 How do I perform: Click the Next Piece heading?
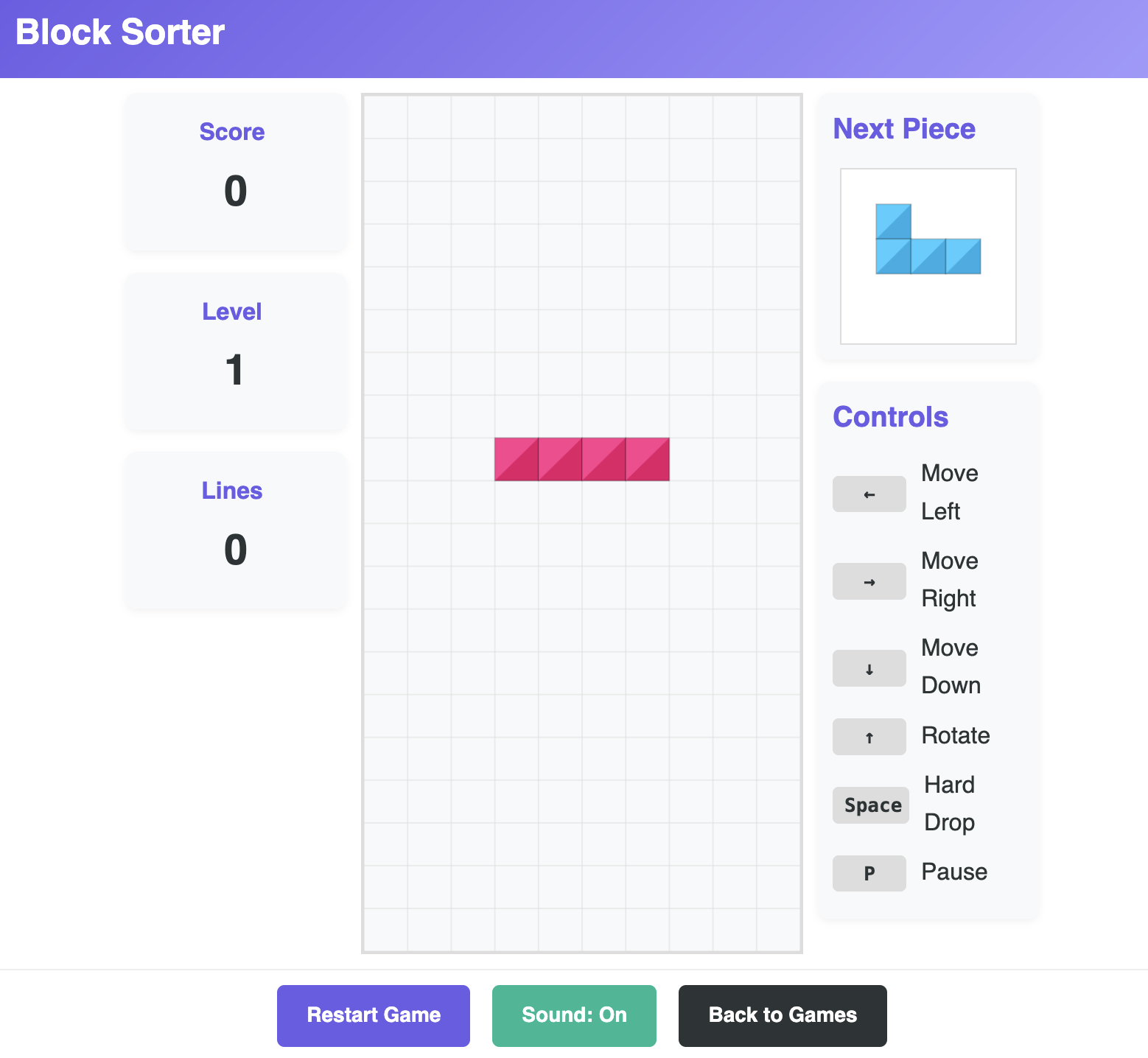coord(903,128)
